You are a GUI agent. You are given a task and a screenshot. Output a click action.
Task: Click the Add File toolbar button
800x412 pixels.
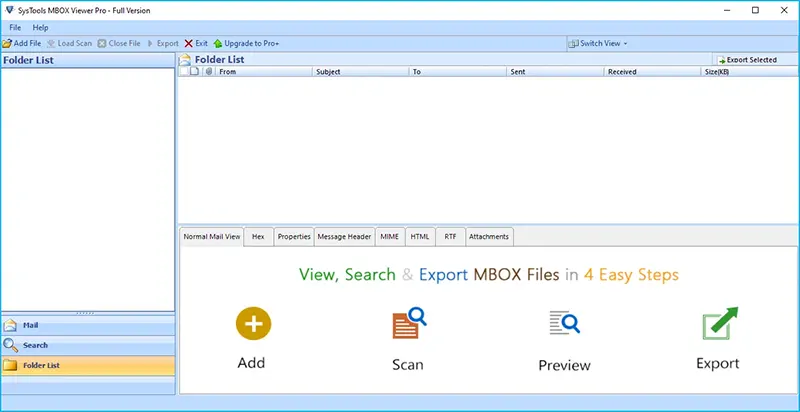pos(22,43)
